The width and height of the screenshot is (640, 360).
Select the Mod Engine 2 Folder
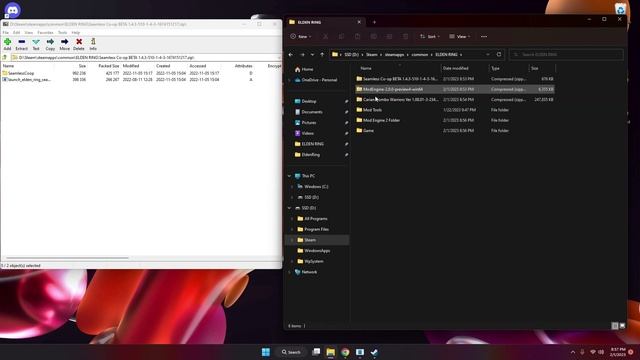(x=455, y=120)
